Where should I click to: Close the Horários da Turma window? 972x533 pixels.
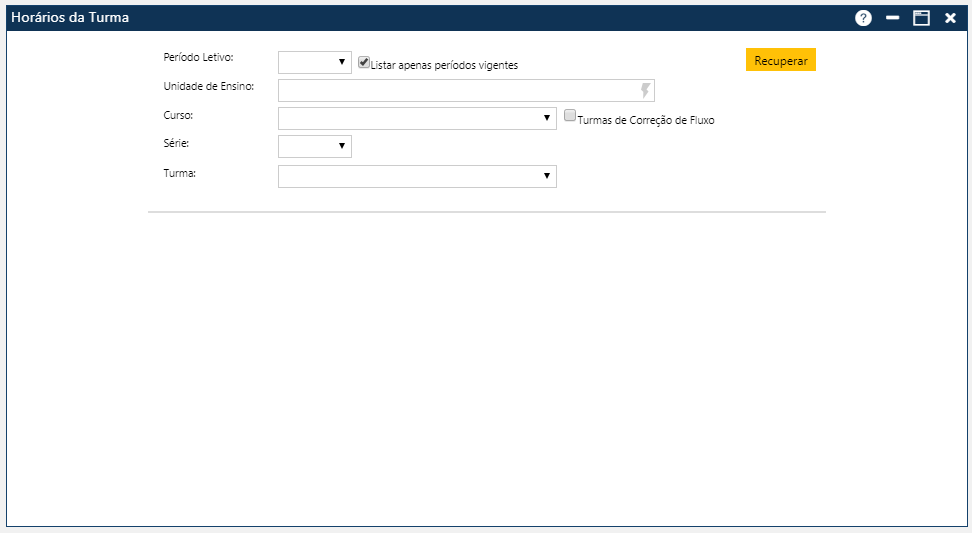(x=950, y=18)
